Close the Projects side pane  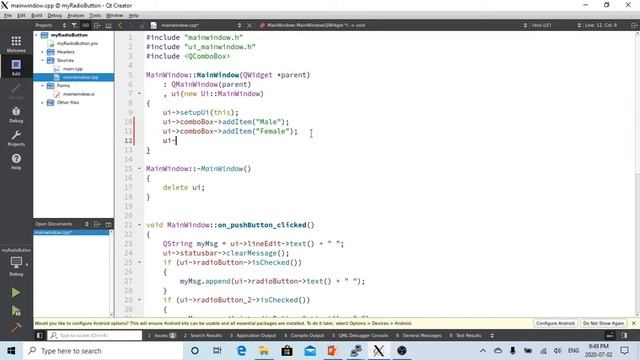pos(108,25)
